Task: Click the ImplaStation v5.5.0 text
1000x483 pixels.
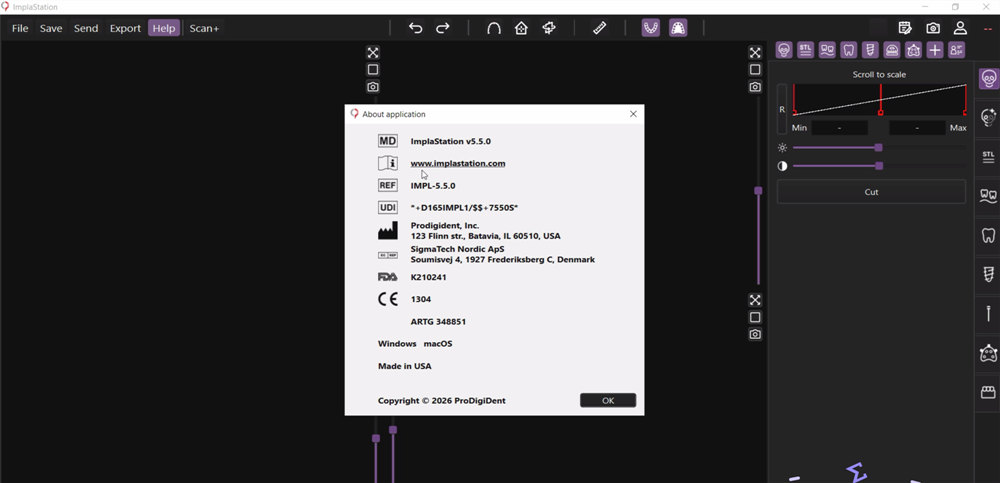Action: [451, 141]
